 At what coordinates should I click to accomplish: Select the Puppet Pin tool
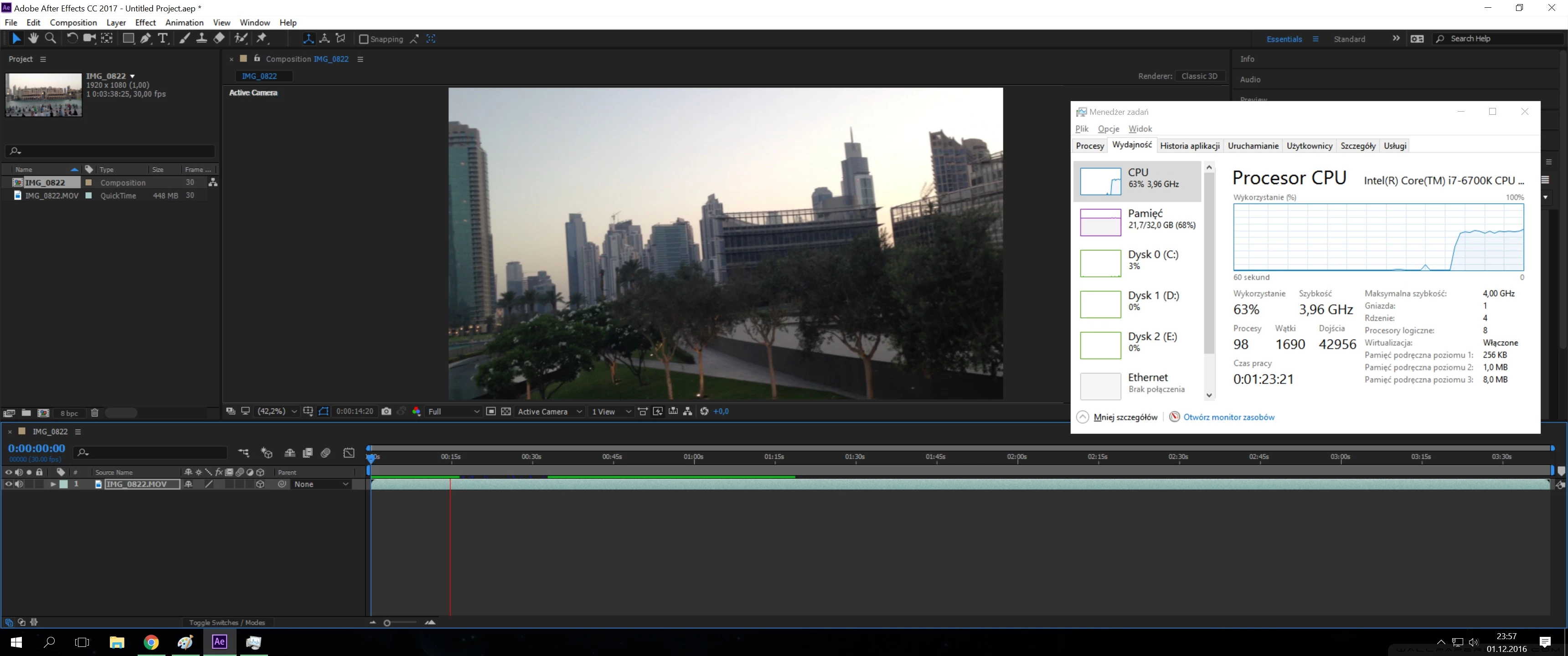[262, 38]
